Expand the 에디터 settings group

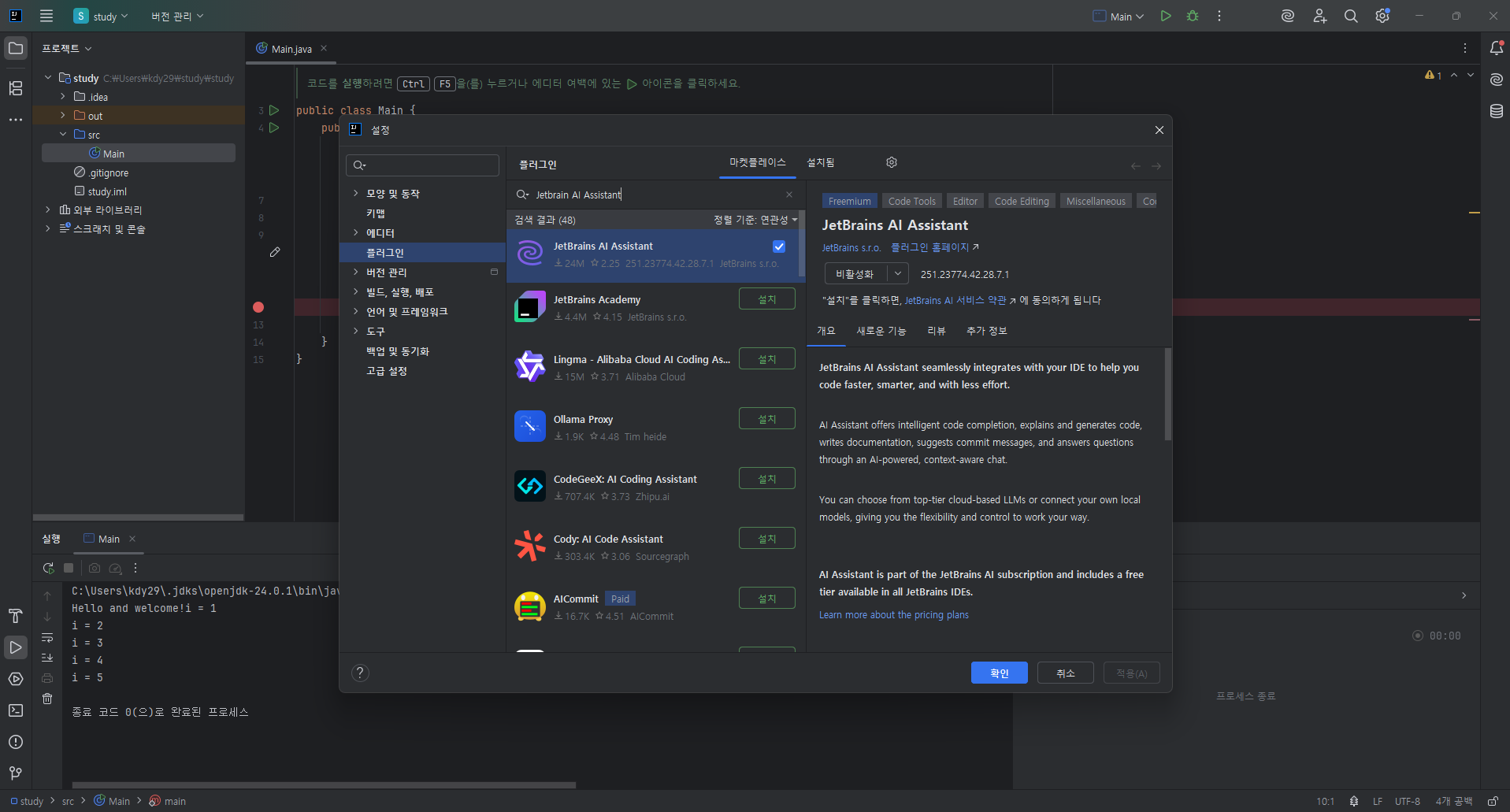click(356, 232)
